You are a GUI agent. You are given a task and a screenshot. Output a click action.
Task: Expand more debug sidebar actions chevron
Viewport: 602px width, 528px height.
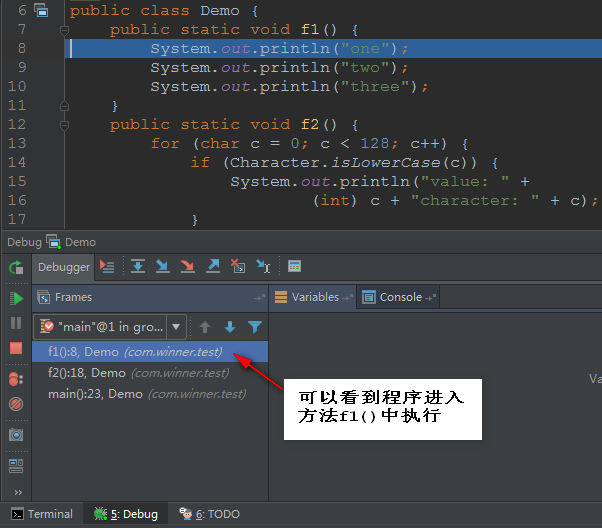(18, 492)
